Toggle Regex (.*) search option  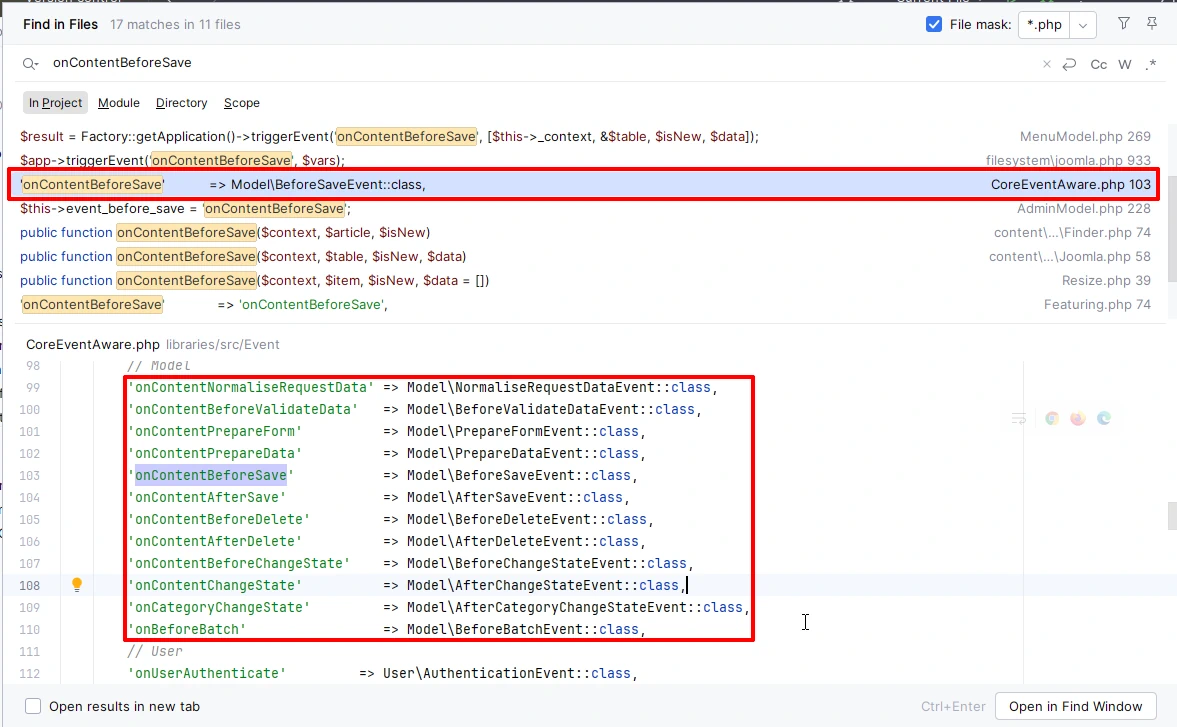coord(1151,65)
